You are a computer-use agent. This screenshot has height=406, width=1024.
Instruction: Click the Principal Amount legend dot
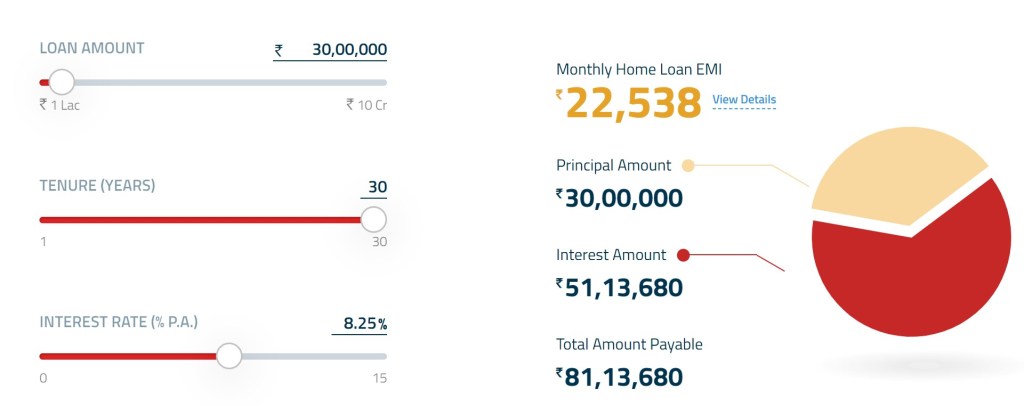click(x=688, y=165)
